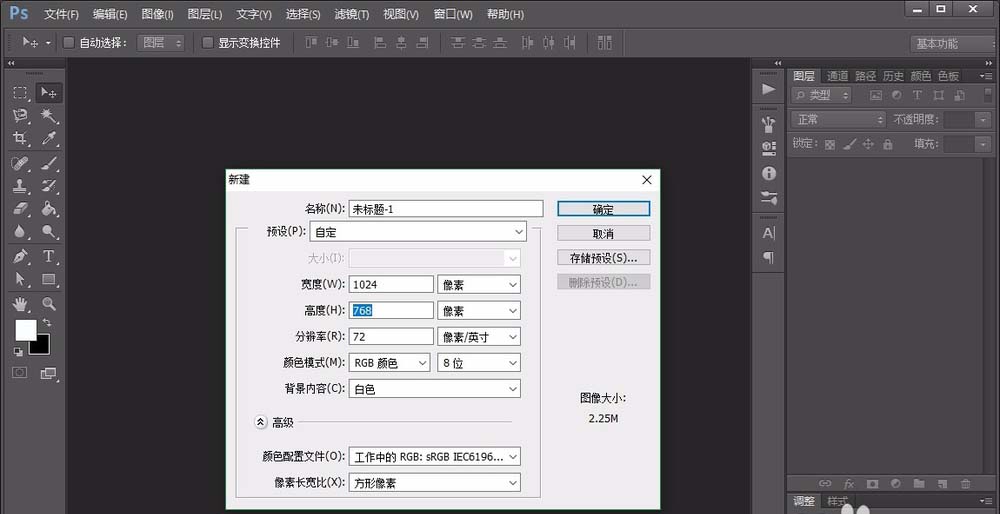Click the 确定 button
The width and height of the screenshot is (1000, 514).
click(x=603, y=209)
